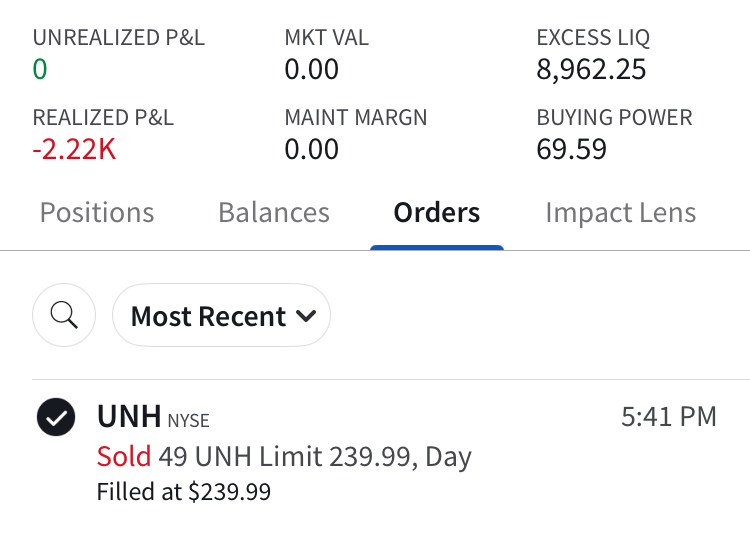Switch to the Positions tab
This screenshot has width=750, height=536.
97,212
